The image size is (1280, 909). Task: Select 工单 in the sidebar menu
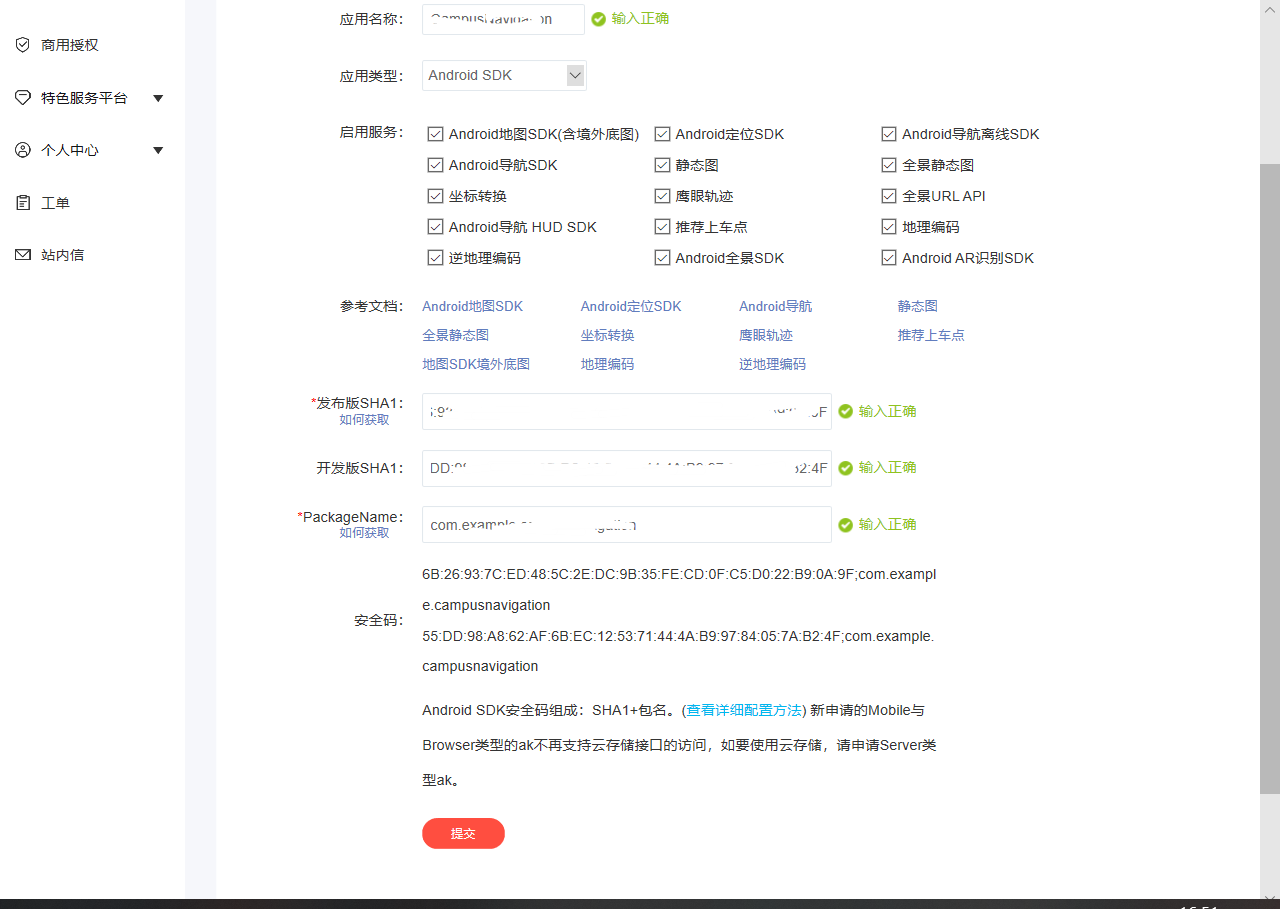click(x=54, y=202)
